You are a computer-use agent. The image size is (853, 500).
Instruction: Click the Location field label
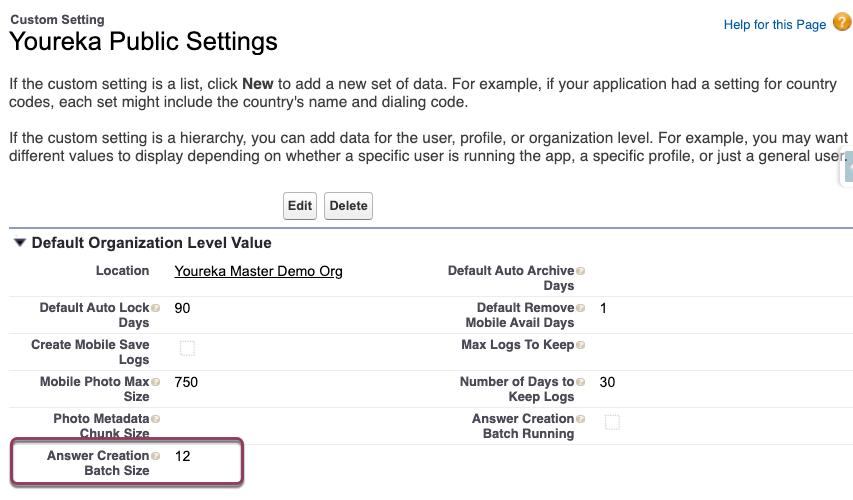point(122,270)
